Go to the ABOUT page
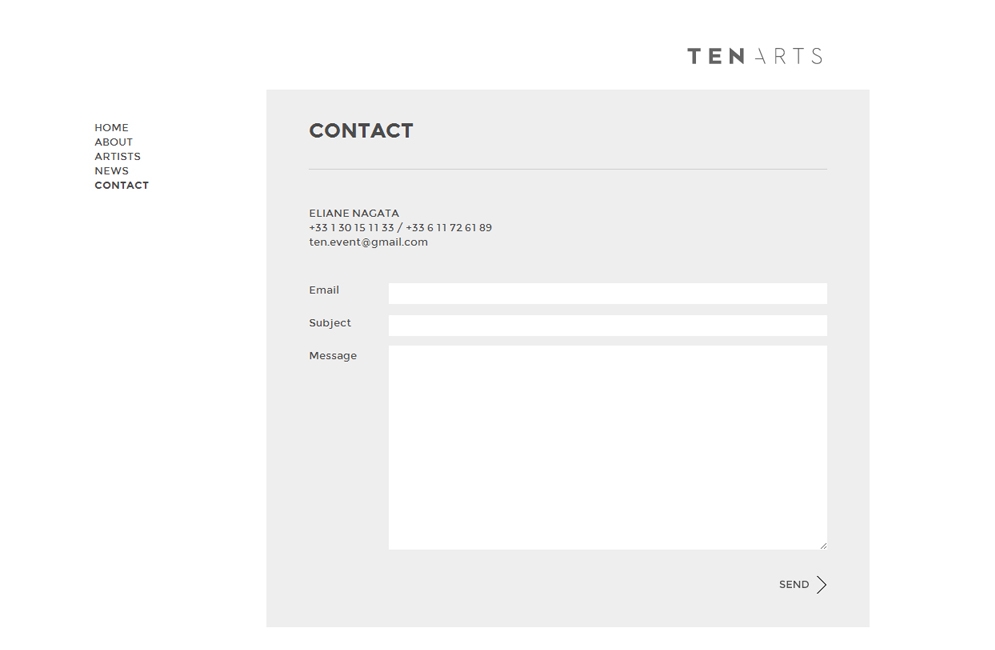Viewport: 995px width, 650px height. 114,142
